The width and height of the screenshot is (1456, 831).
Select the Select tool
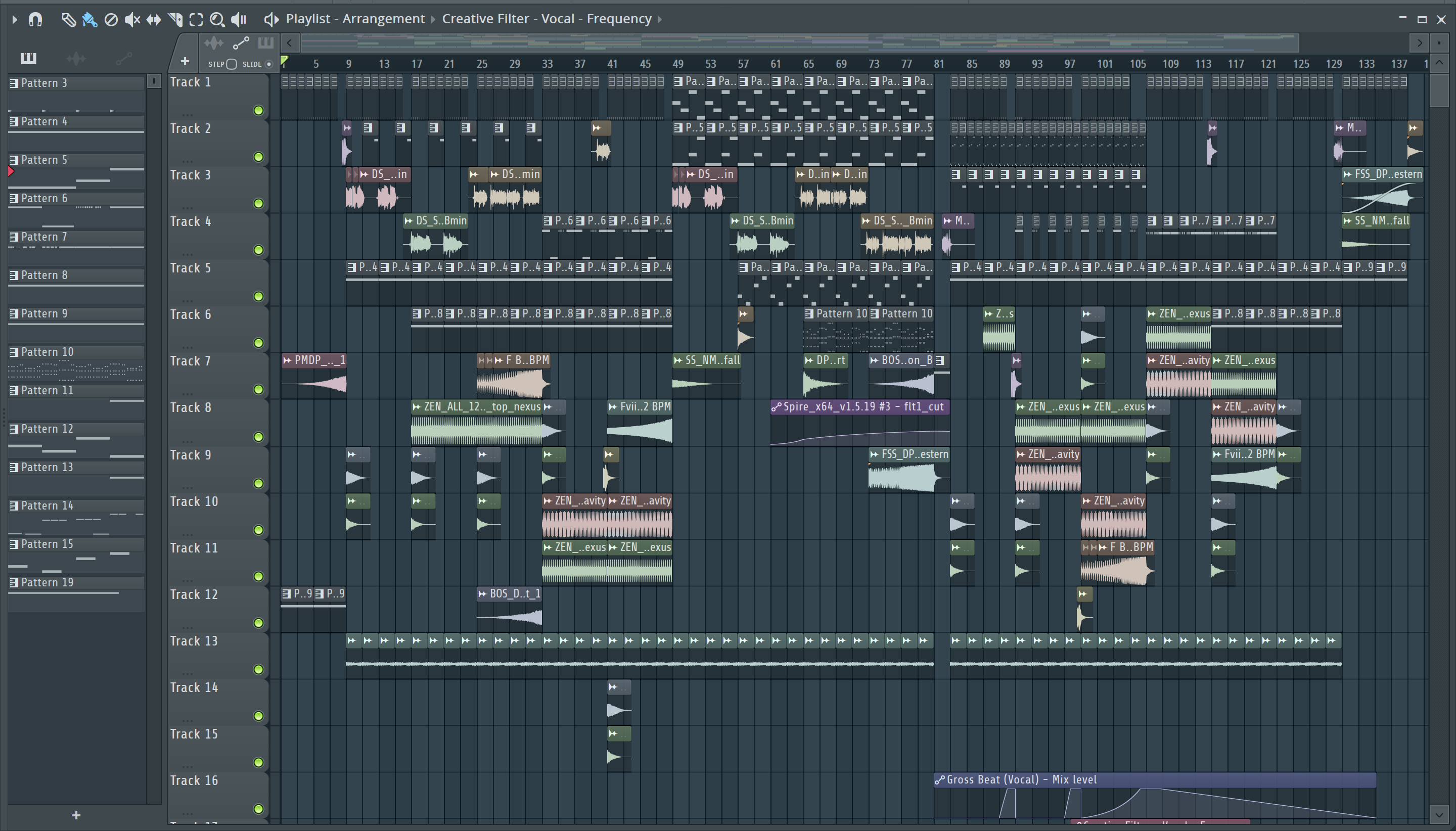(x=196, y=20)
